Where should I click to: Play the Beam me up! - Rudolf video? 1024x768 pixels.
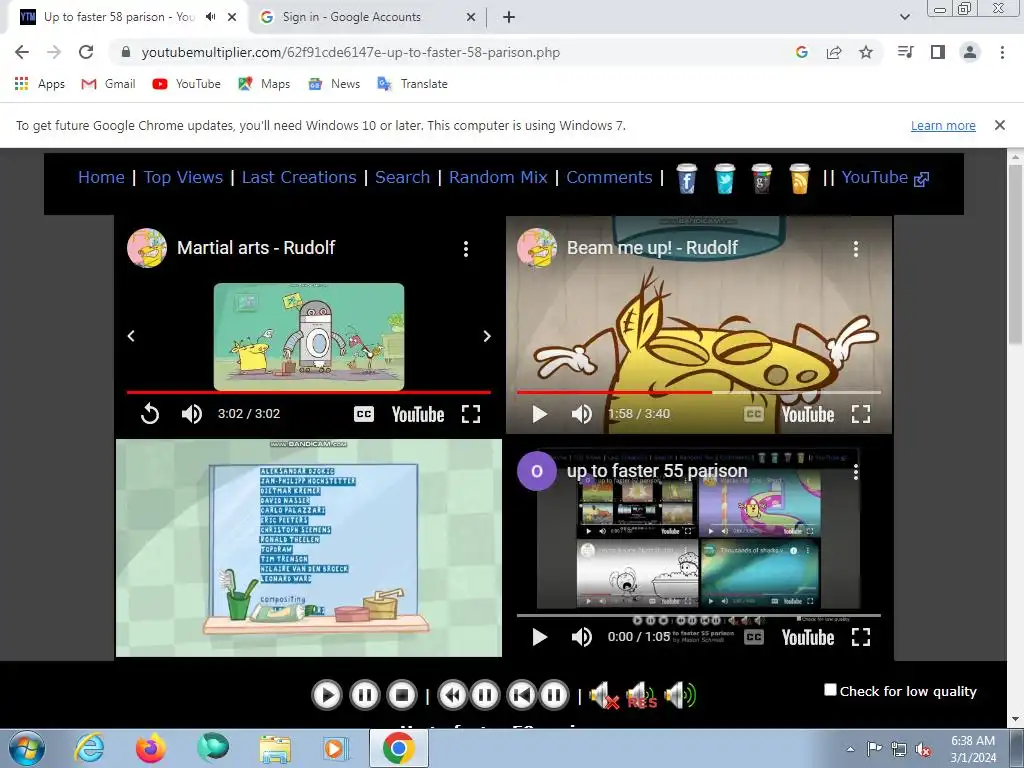[539, 413]
